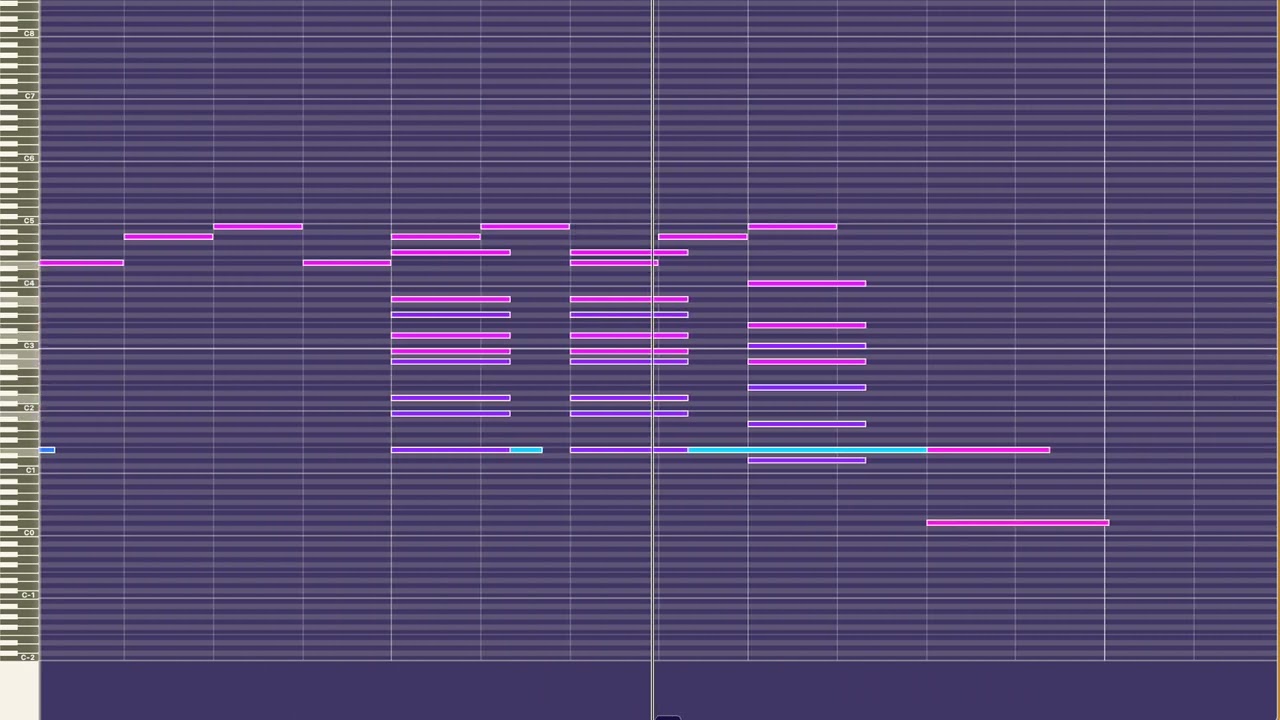Select the second melody note stepping upward
This screenshot has width=1280, height=720.
click(168, 237)
